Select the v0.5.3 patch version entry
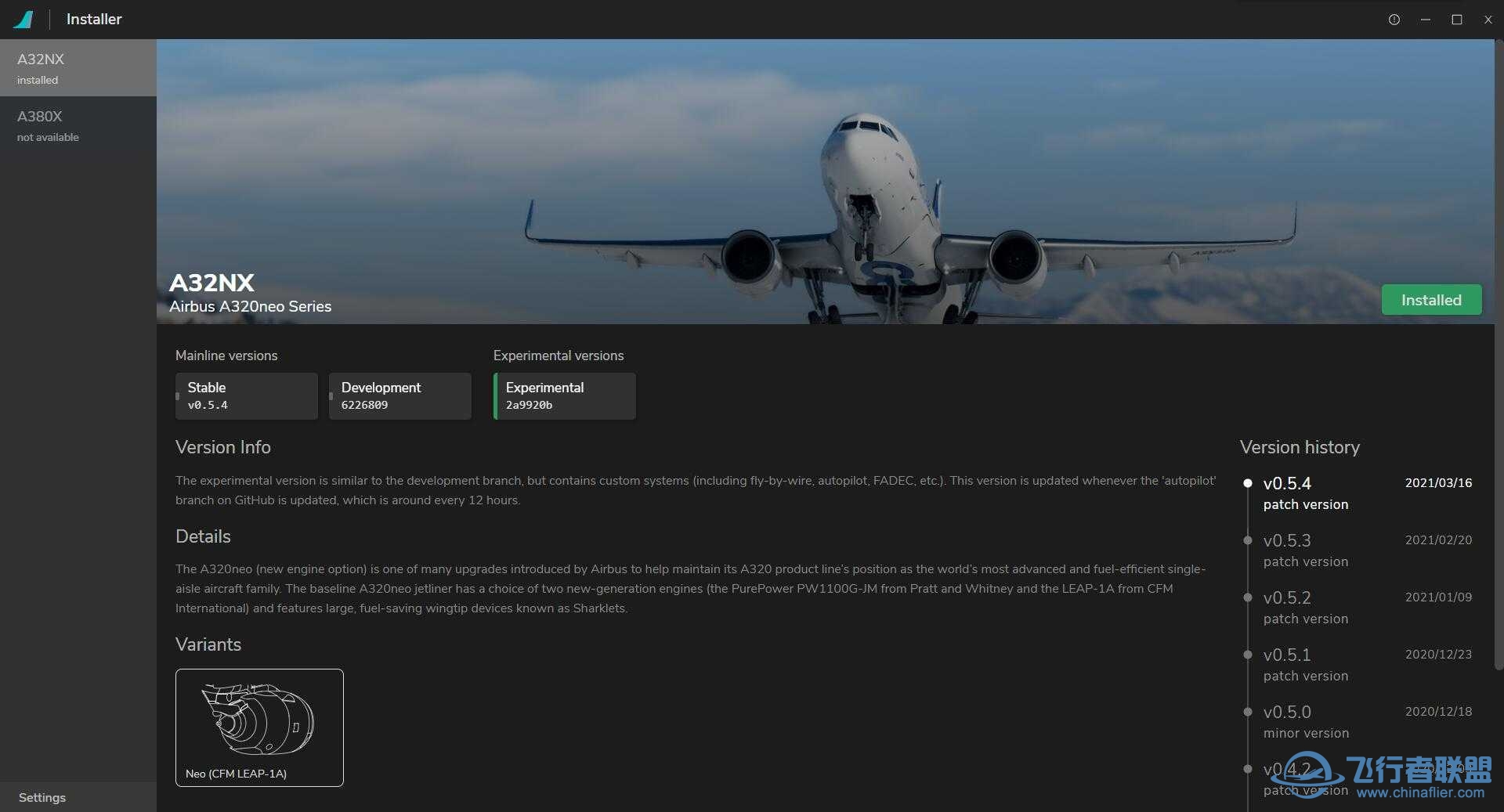1504x812 pixels. (x=1288, y=540)
